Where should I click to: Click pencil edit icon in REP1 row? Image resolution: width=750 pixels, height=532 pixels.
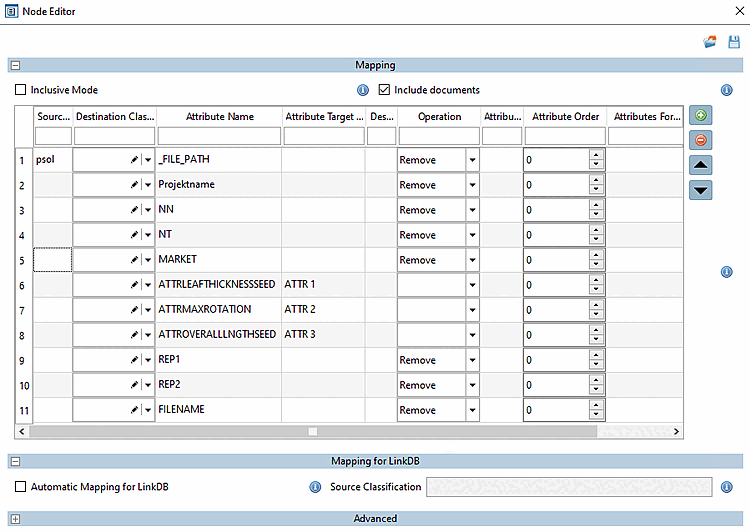pyautogui.click(x=134, y=360)
